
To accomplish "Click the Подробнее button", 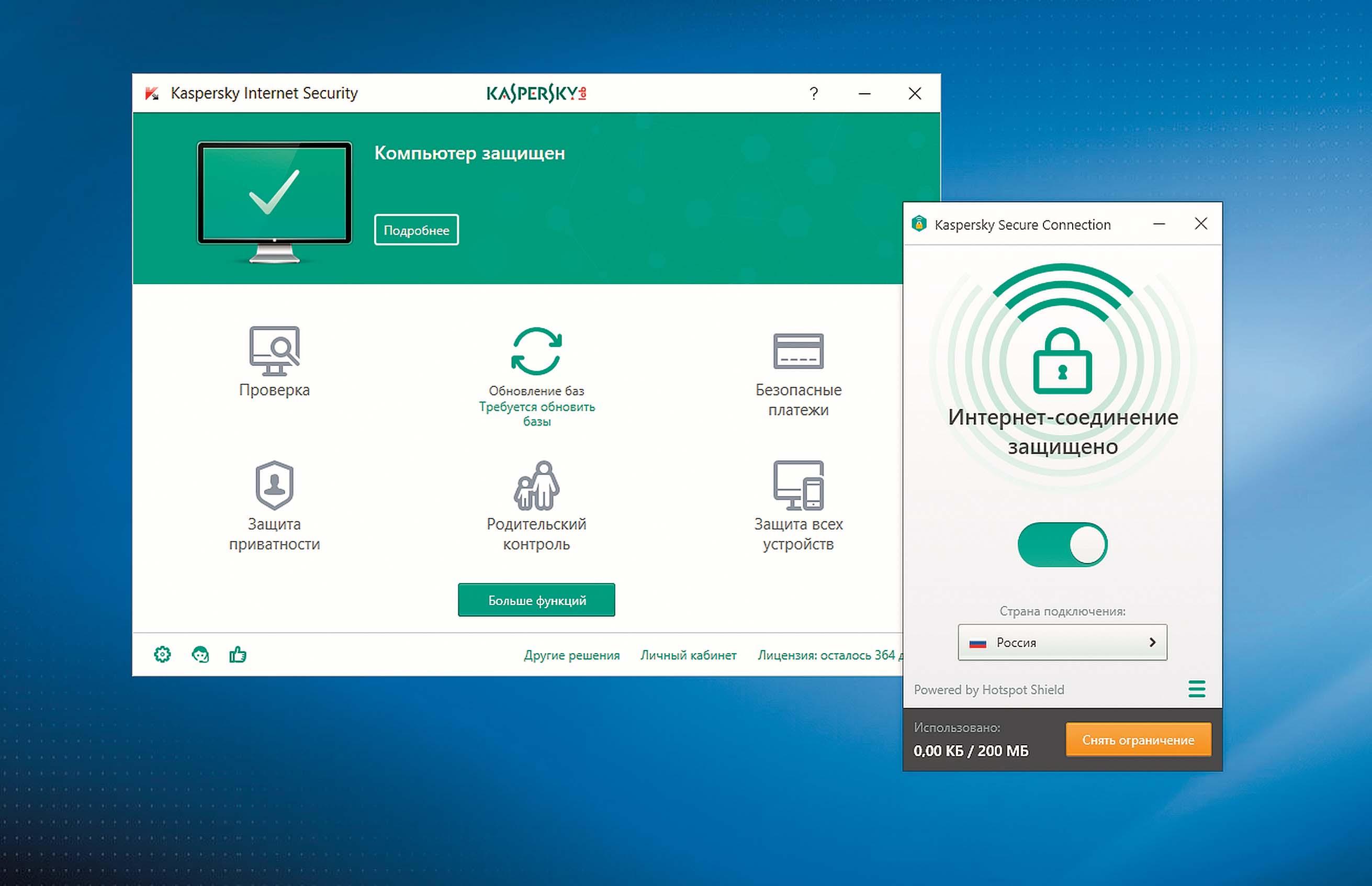I will [416, 230].
